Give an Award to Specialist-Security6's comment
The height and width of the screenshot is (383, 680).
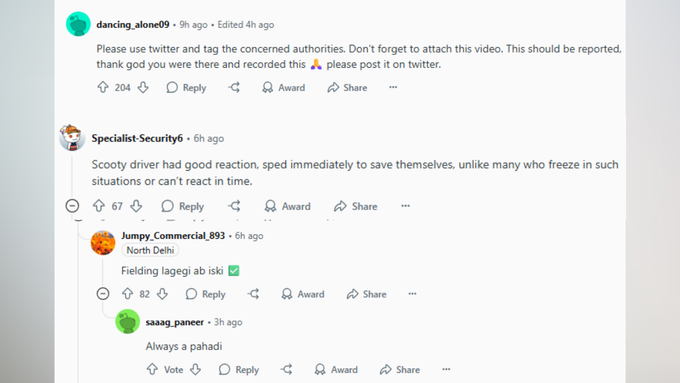288,206
